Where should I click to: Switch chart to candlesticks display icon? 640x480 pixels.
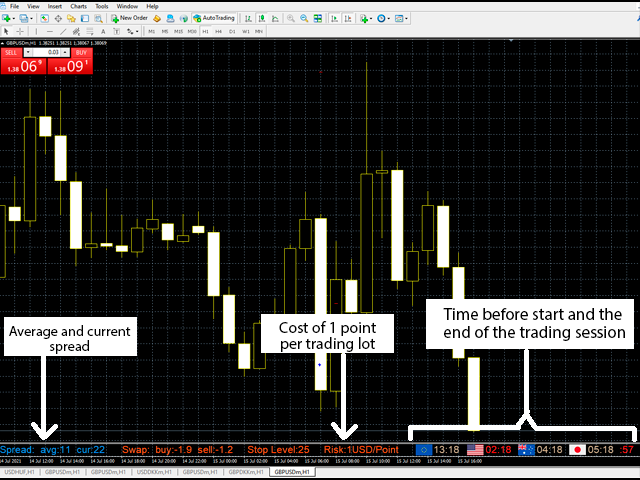tap(262, 18)
